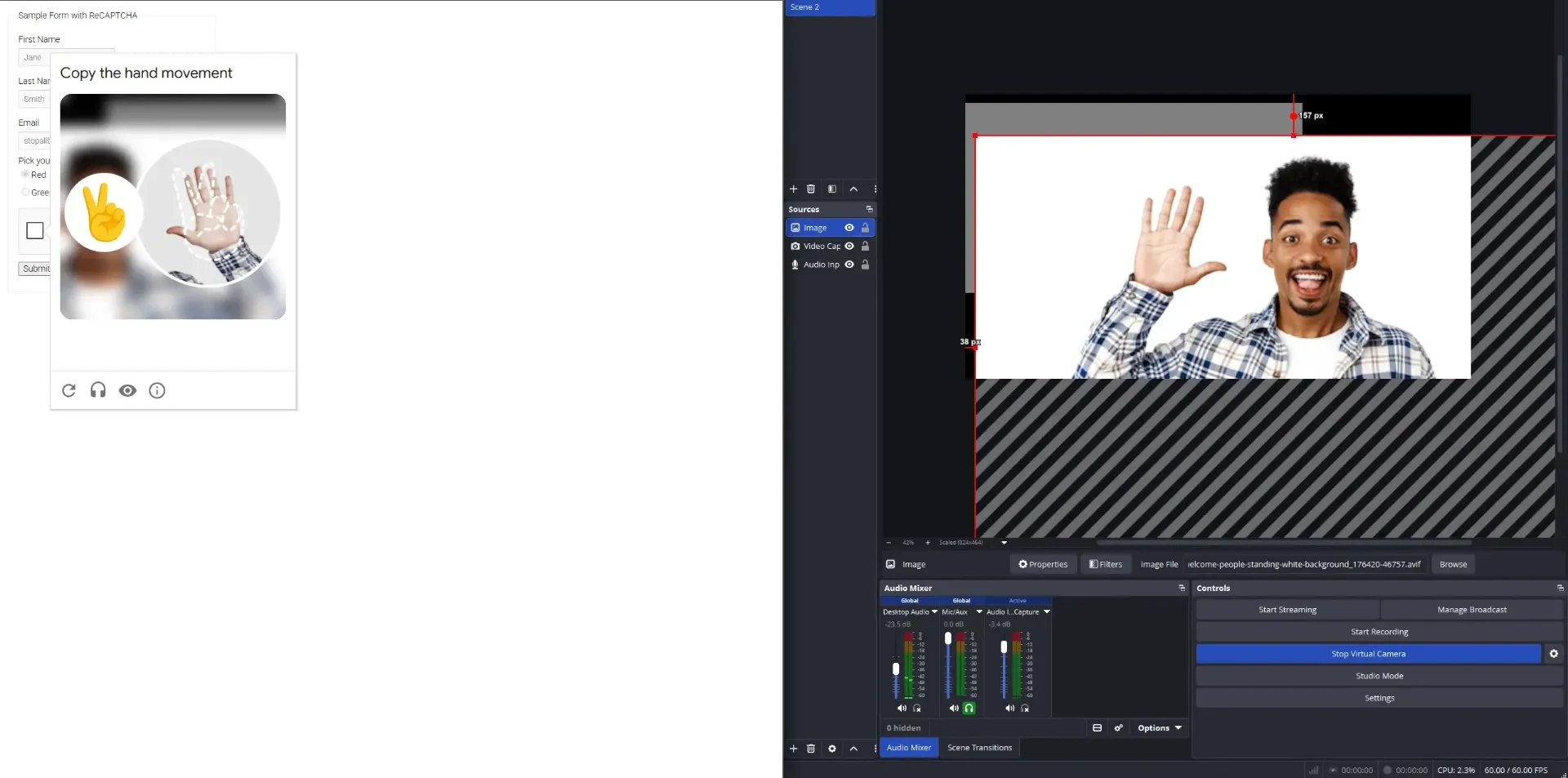This screenshot has width=1568, height=778.
Task: Select the Audio Mixer tab
Action: tap(909, 748)
